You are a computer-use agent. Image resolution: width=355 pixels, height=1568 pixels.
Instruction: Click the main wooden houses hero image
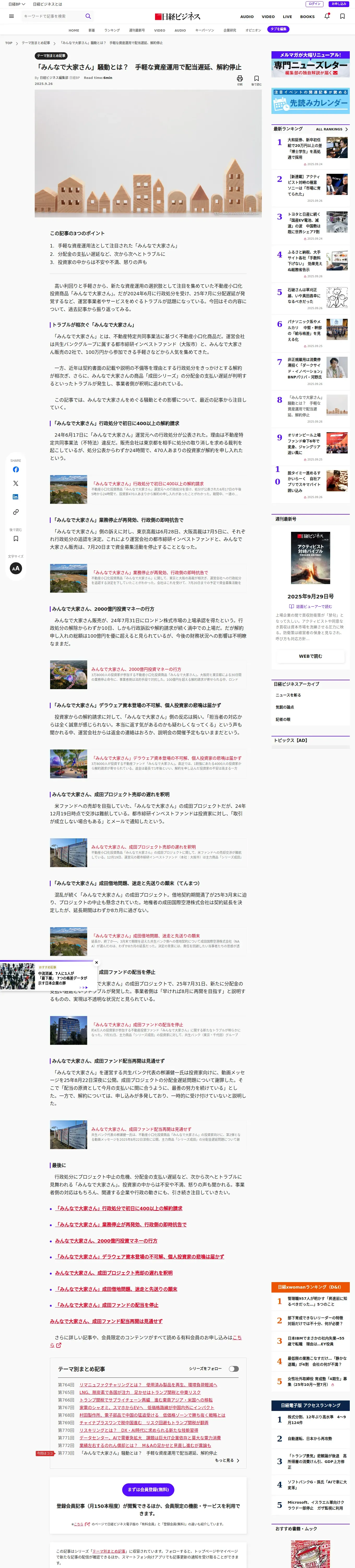(x=148, y=154)
